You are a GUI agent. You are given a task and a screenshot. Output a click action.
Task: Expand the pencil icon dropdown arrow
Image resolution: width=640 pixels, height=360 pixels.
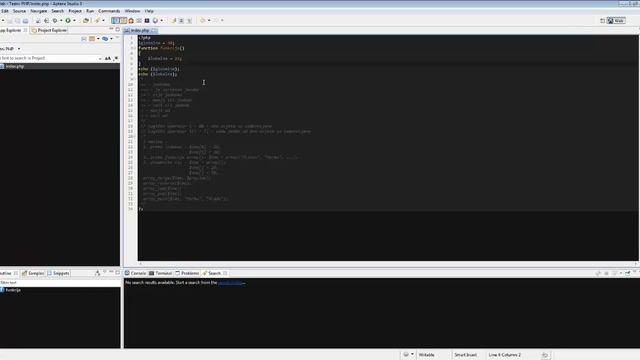click(x=103, y=20)
